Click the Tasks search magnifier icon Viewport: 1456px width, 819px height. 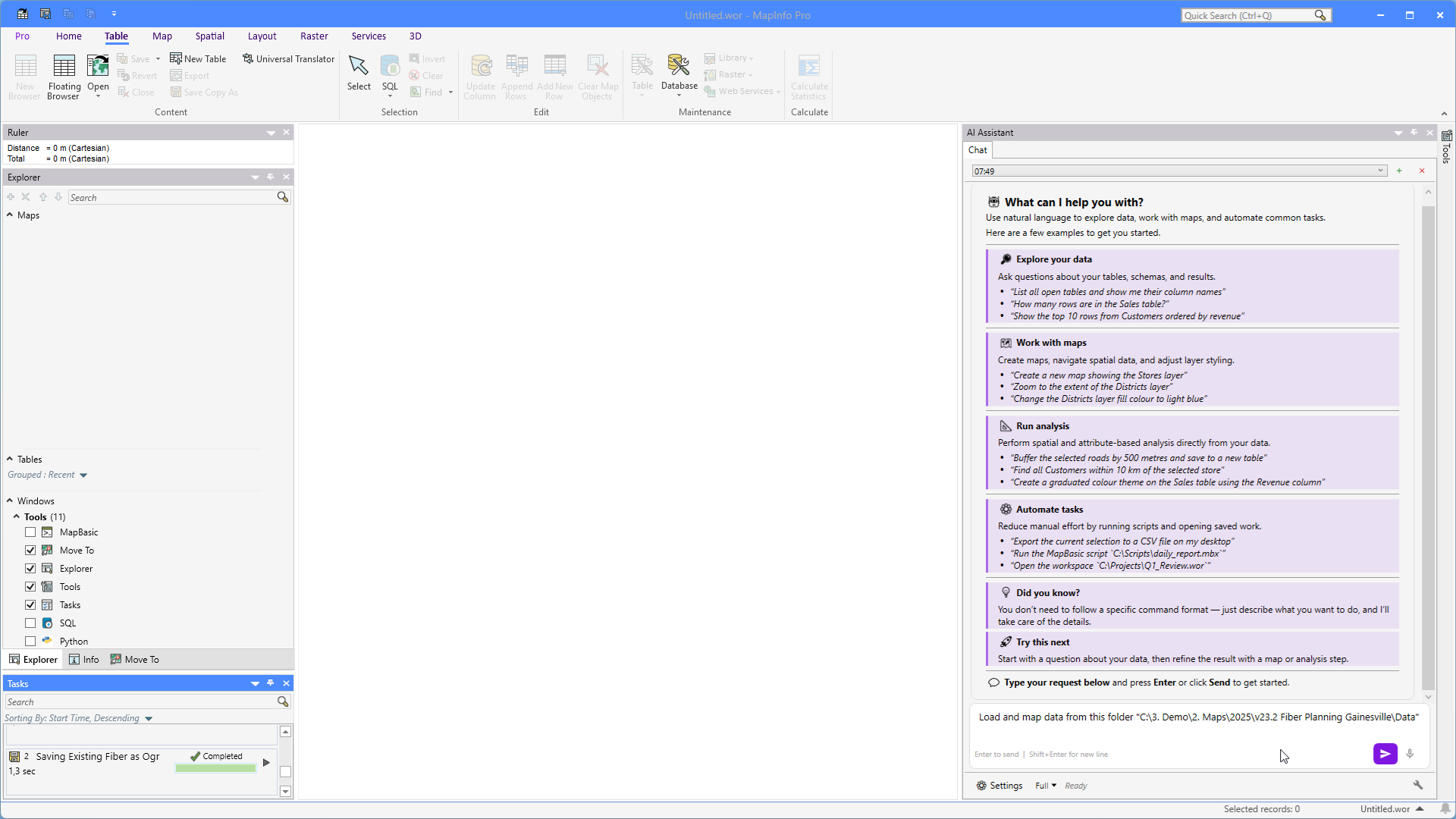[x=283, y=701]
